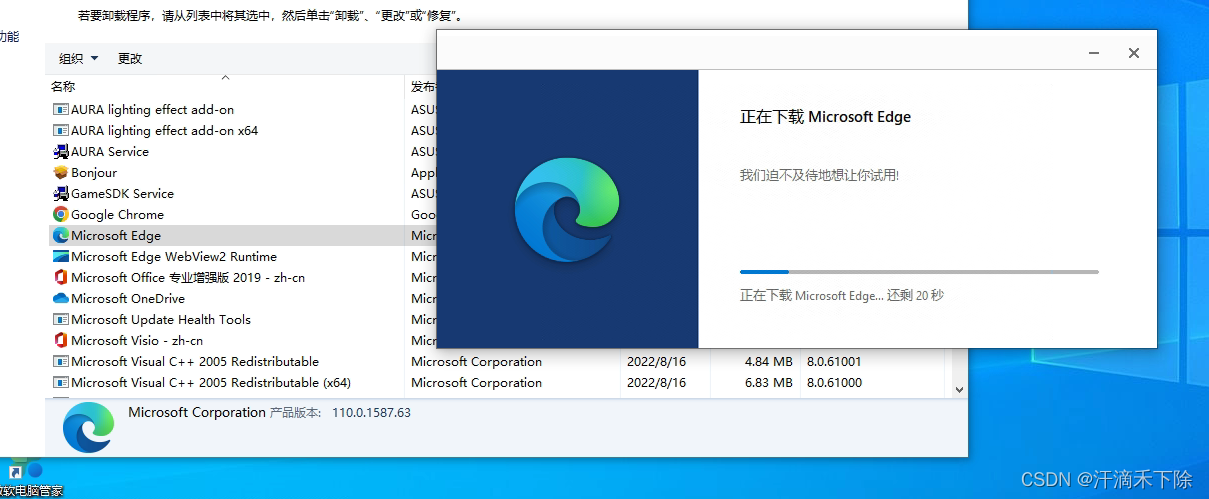Image resolution: width=1209 pixels, height=499 pixels.
Task: Click the programs list scrollbar down arrow
Action: coord(959,389)
